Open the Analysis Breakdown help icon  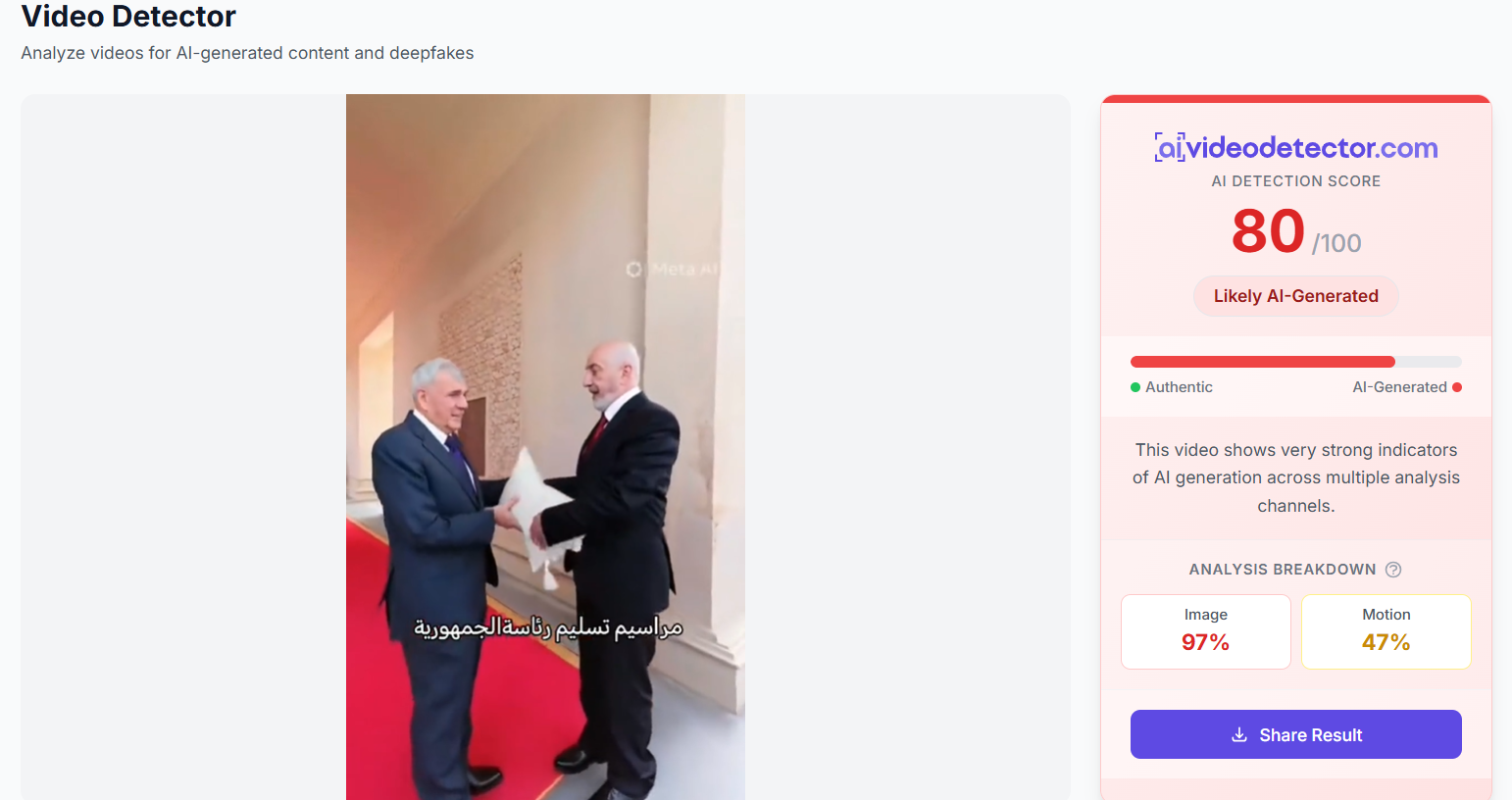coord(1393,570)
